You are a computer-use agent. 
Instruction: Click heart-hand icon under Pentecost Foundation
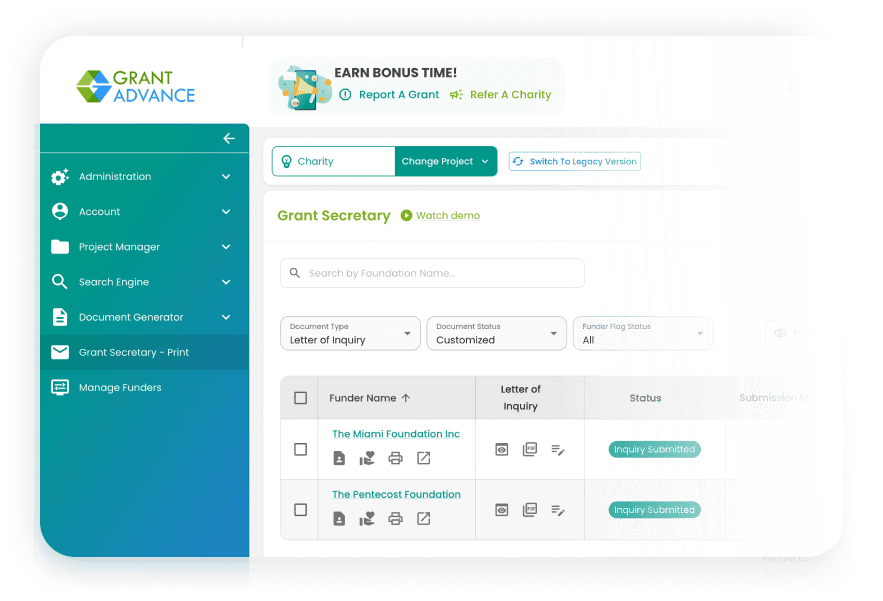tap(367, 518)
